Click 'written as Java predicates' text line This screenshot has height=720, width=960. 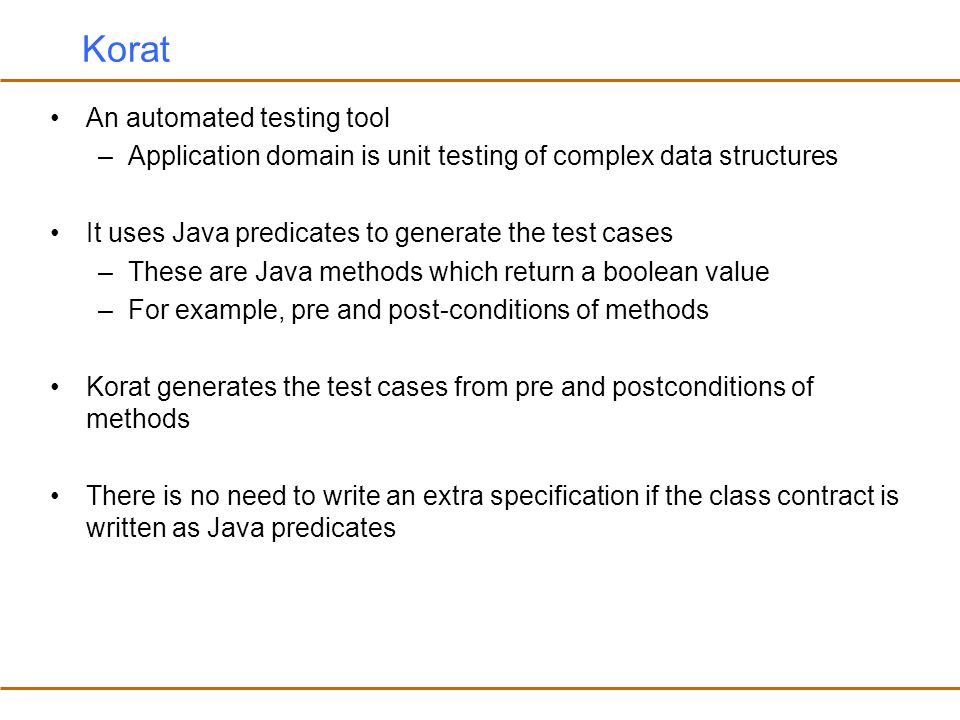[x=241, y=528]
